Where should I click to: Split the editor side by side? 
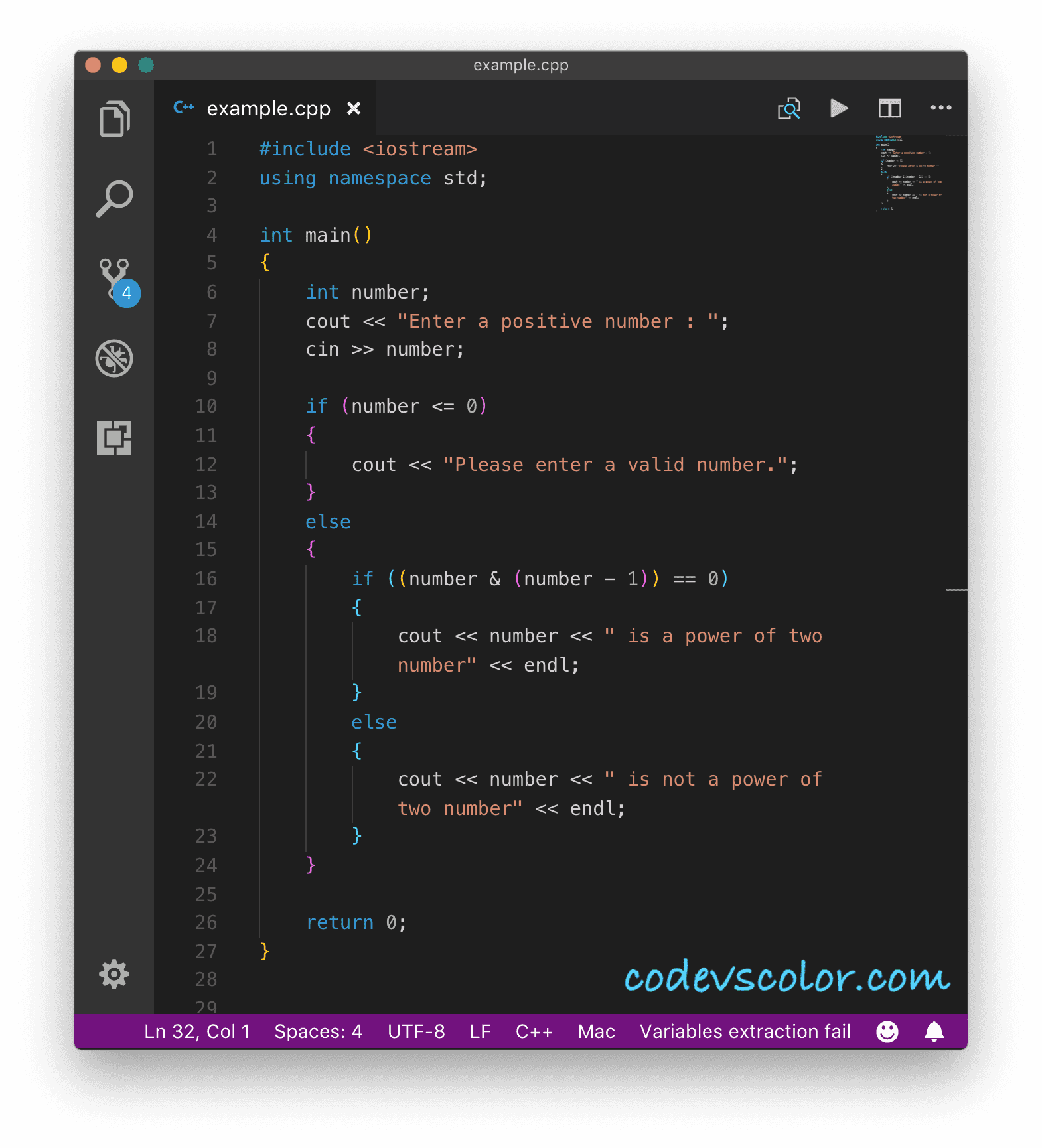889,108
